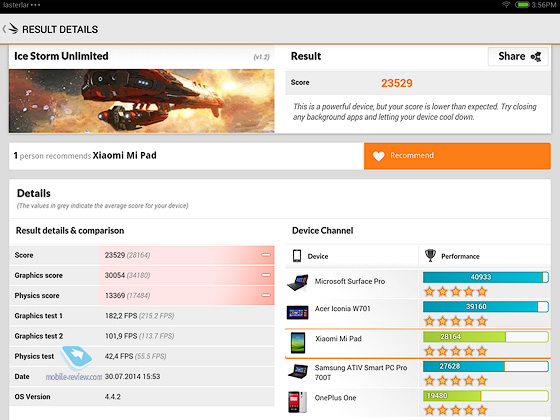Tap the RESULT DETAILS header title
The width and height of the screenshot is (560, 420).
[x=60, y=29]
